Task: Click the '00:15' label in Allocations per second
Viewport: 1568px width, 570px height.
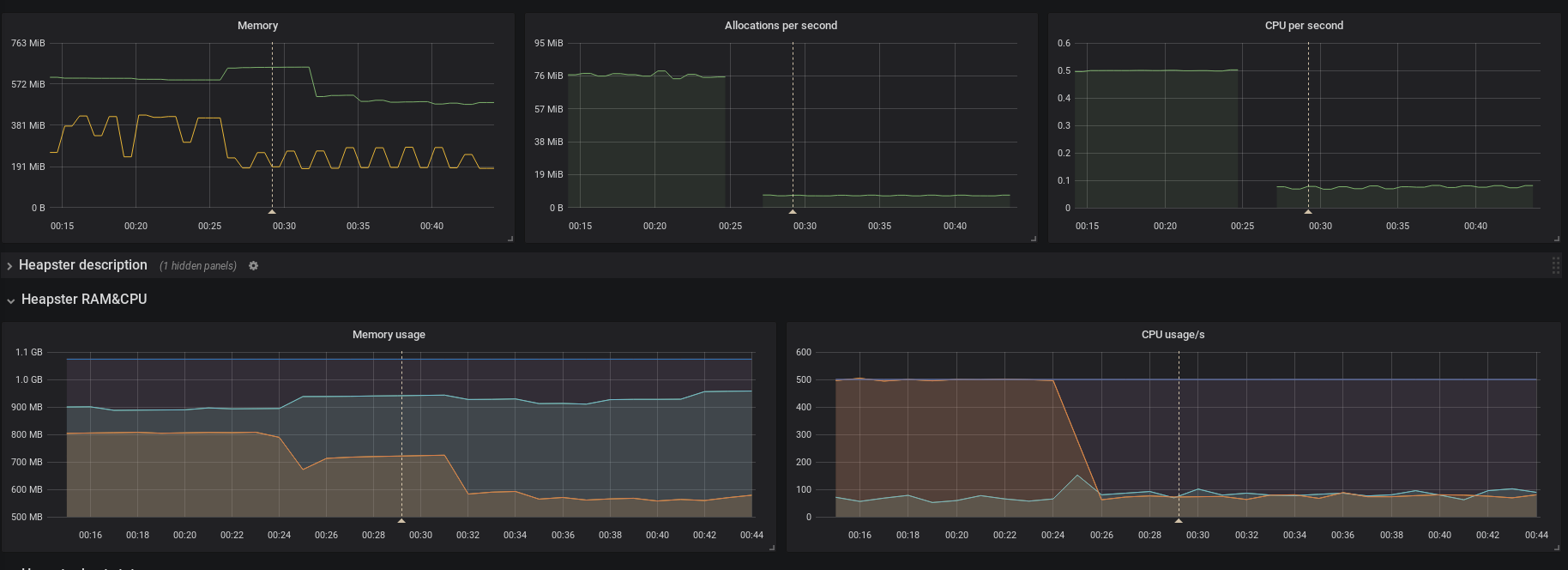Action: click(580, 226)
